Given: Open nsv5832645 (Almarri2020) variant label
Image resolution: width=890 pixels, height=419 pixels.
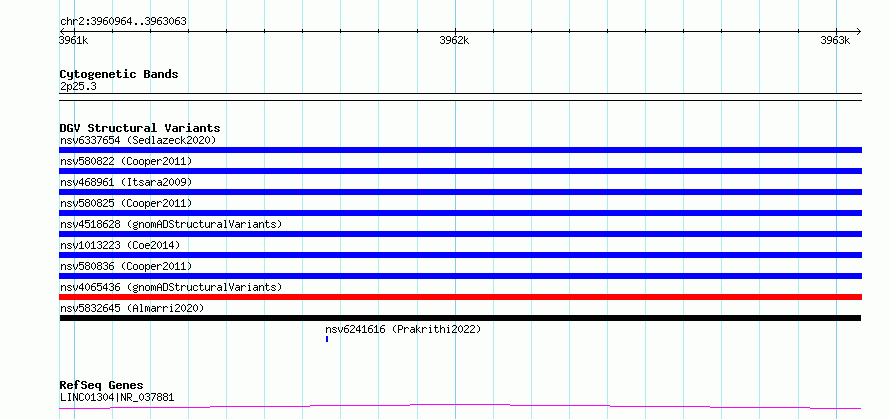Looking at the screenshot, I should [x=132, y=308].
